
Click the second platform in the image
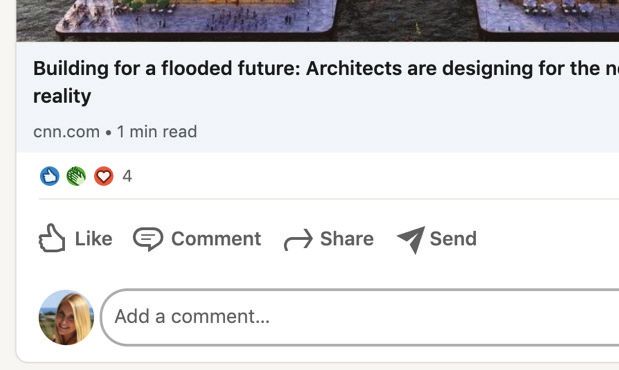tap(548, 18)
